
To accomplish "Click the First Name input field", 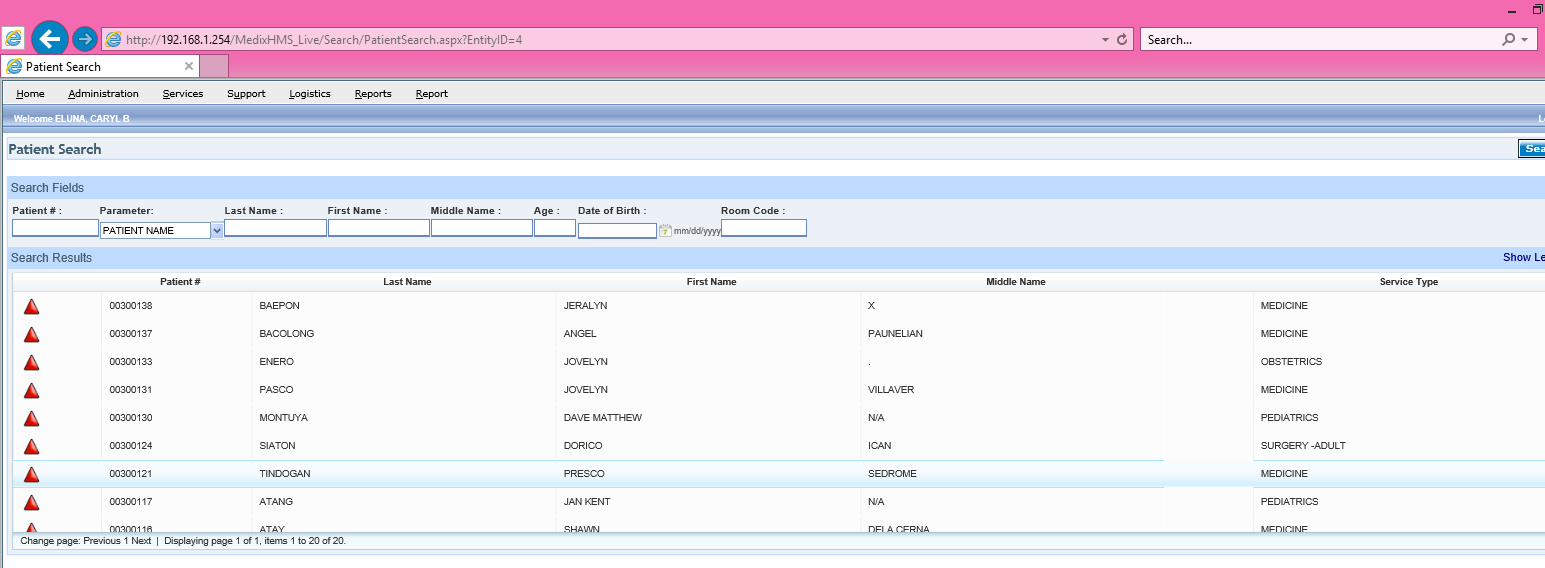I will (x=379, y=228).
